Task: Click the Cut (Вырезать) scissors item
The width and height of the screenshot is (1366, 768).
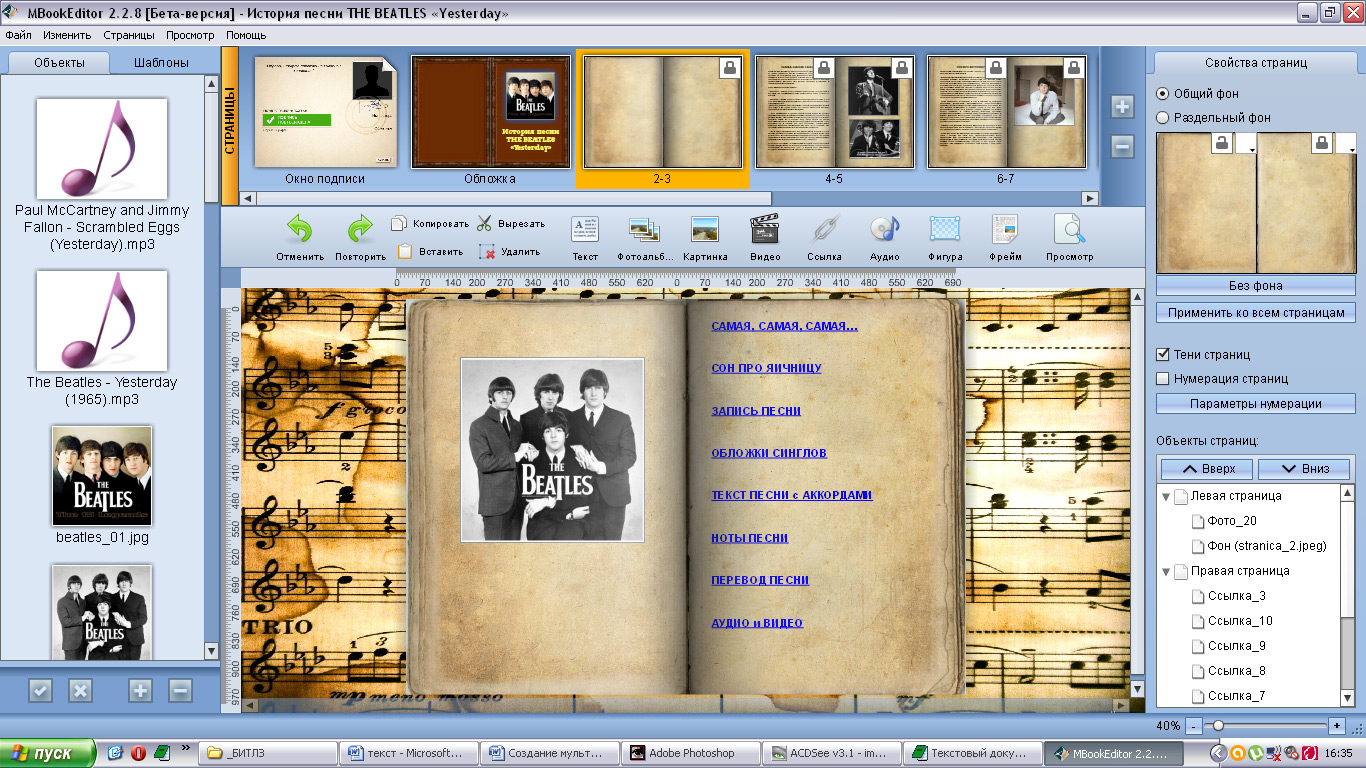Action: (x=510, y=224)
